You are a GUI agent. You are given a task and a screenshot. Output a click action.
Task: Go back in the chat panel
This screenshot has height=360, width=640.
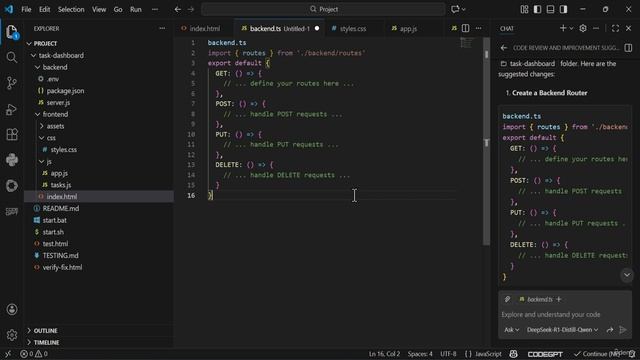pyautogui.click(x=504, y=48)
